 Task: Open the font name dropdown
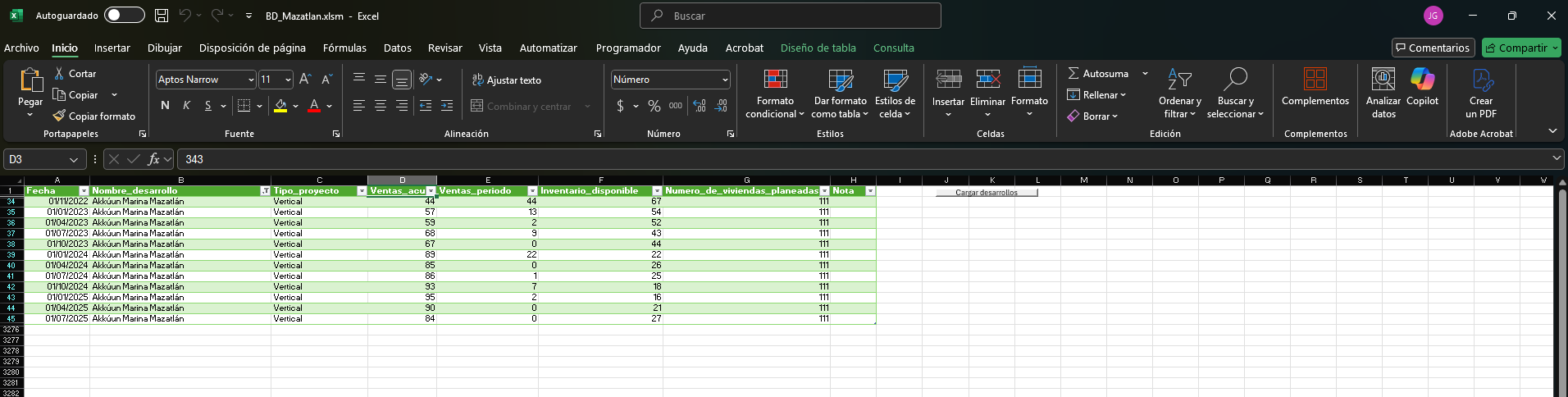(250, 80)
